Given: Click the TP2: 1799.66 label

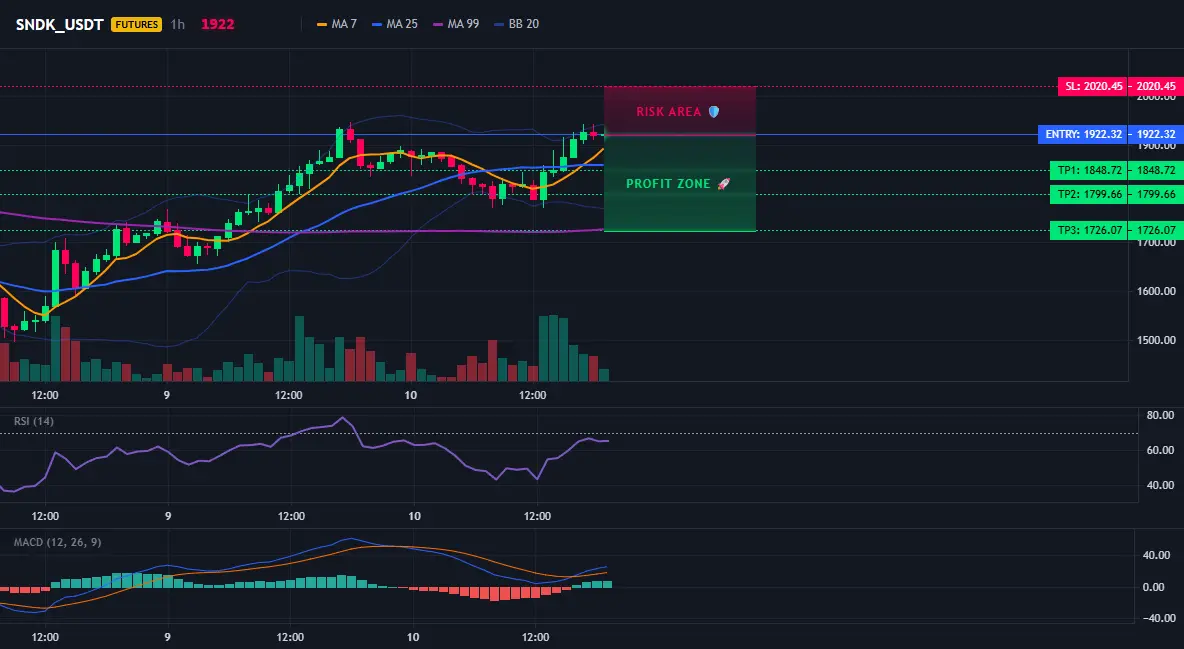Looking at the screenshot, I should coord(1087,194).
